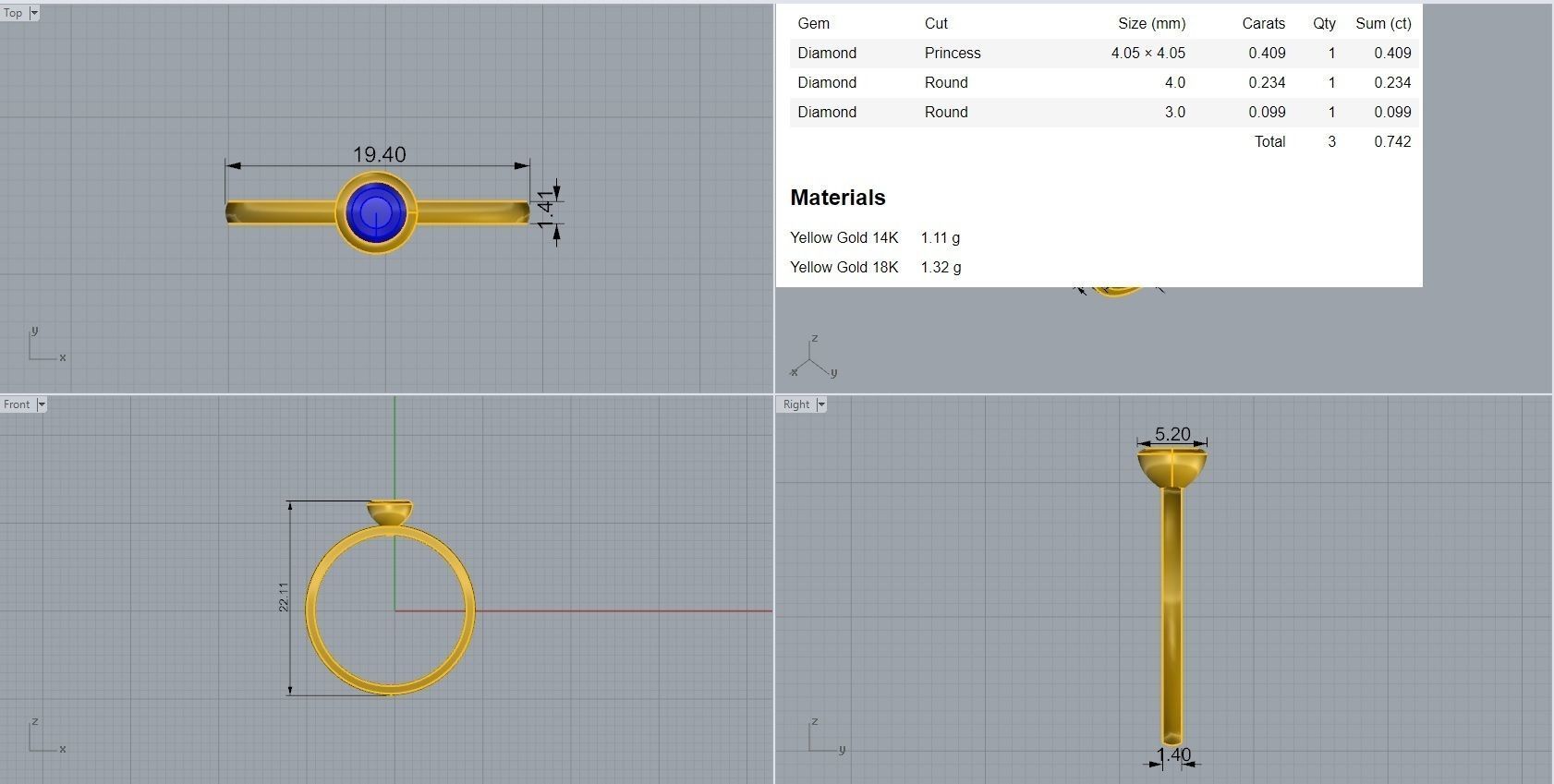
Task: Click the Yellow Gold 14K label
Action: (844, 238)
